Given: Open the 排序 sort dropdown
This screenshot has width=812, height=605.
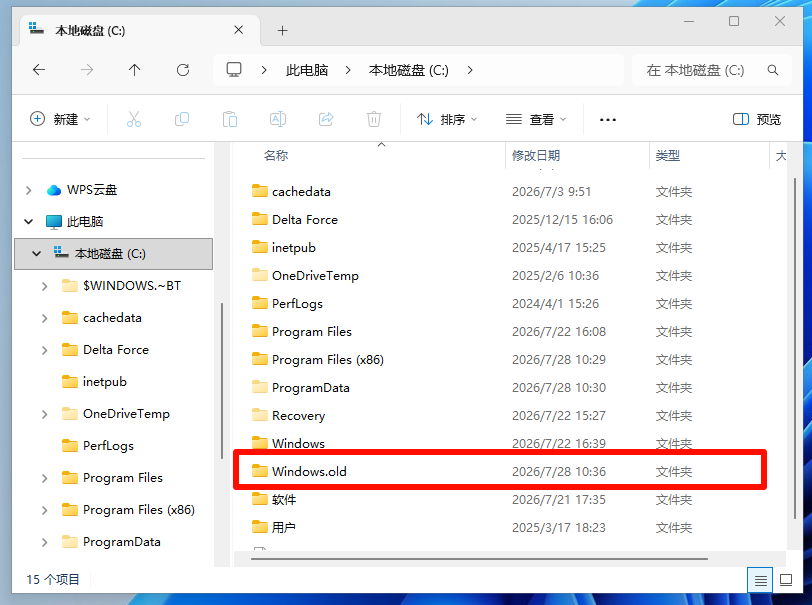Looking at the screenshot, I should pyautogui.click(x=447, y=120).
